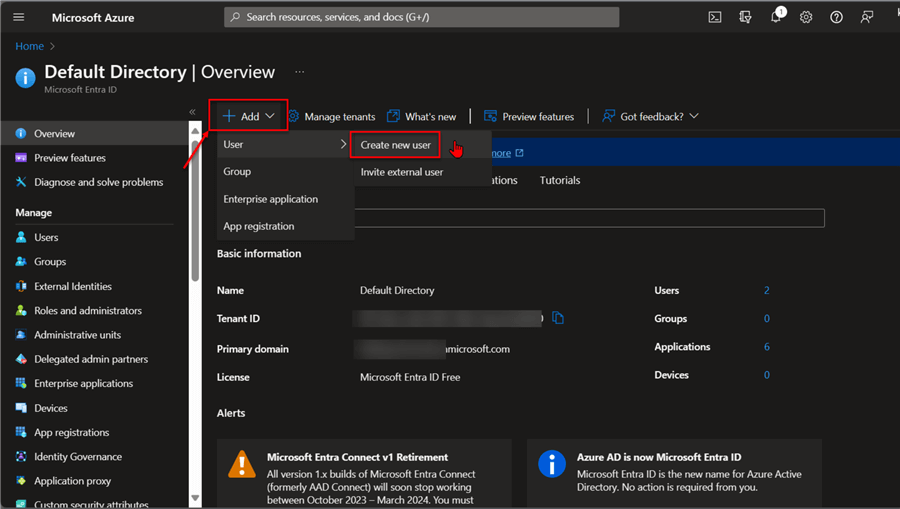Switch to the Tutorials tab
The height and width of the screenshot is (509, 900).
[x=560, y=180]
